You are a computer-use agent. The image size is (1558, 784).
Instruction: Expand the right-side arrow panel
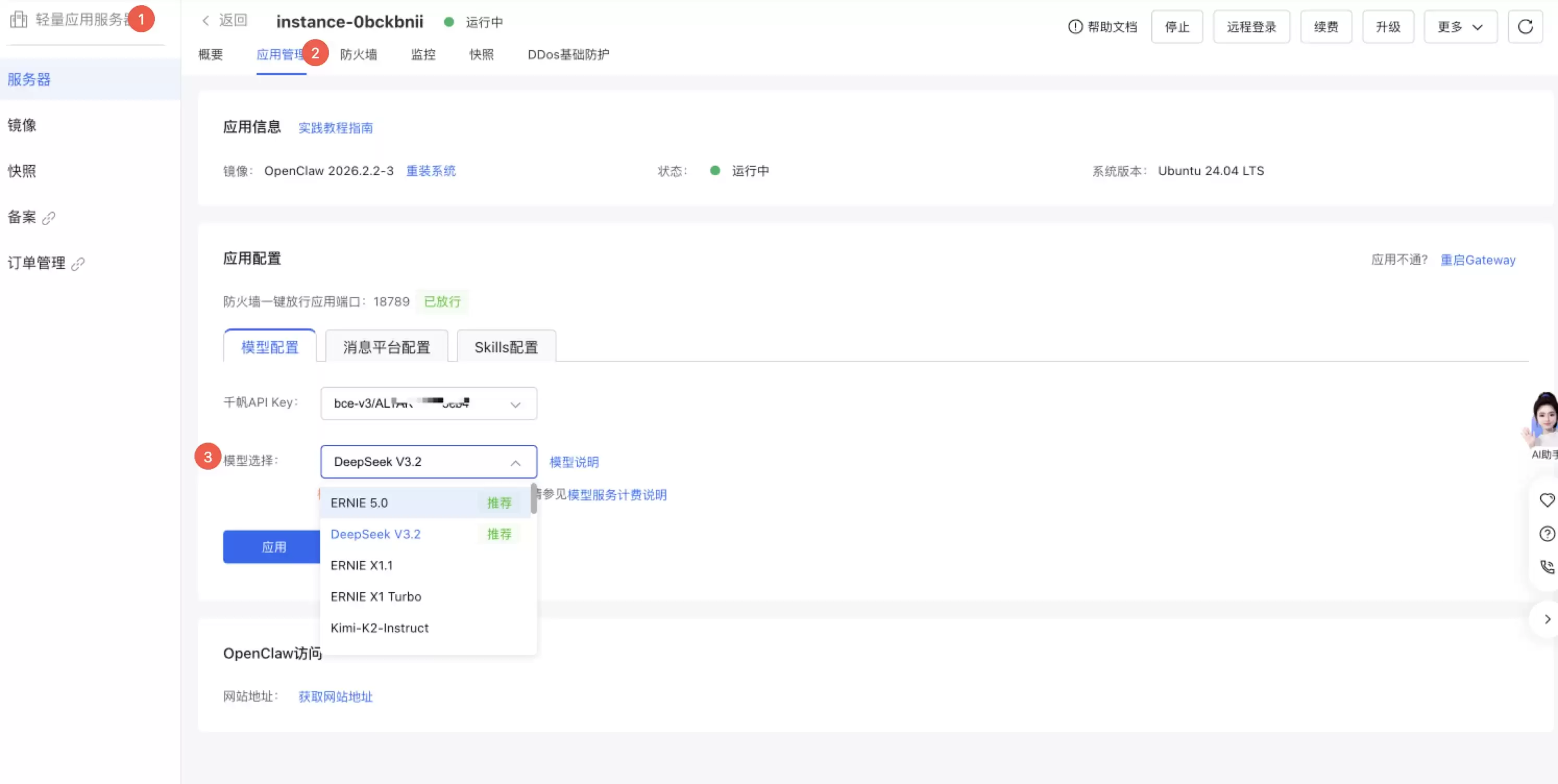1547,619
